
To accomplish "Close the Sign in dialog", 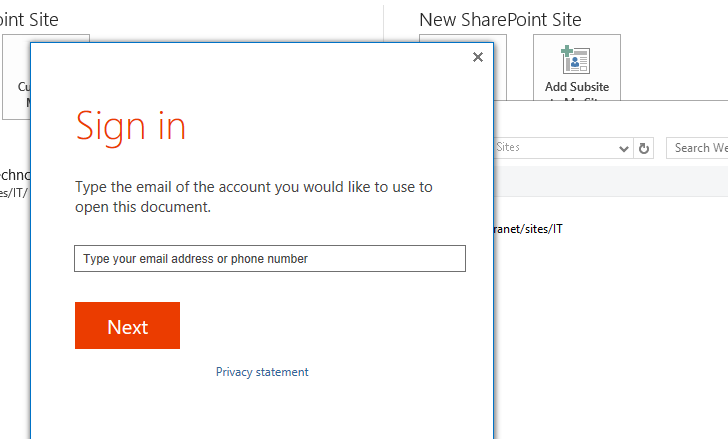I will [478, 57].
